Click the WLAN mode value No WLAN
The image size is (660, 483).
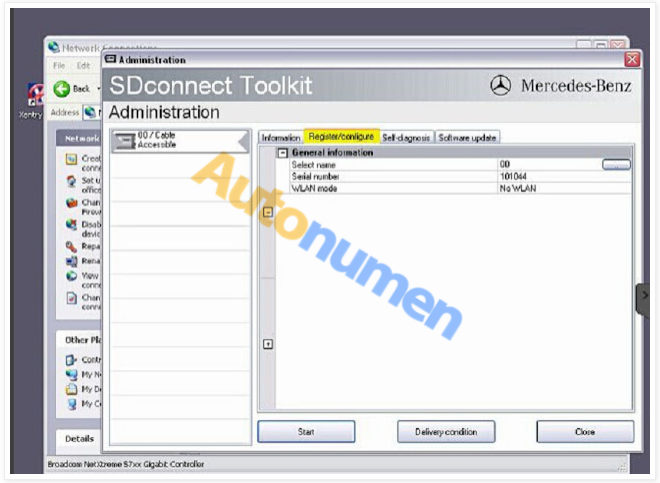(518, 189)
